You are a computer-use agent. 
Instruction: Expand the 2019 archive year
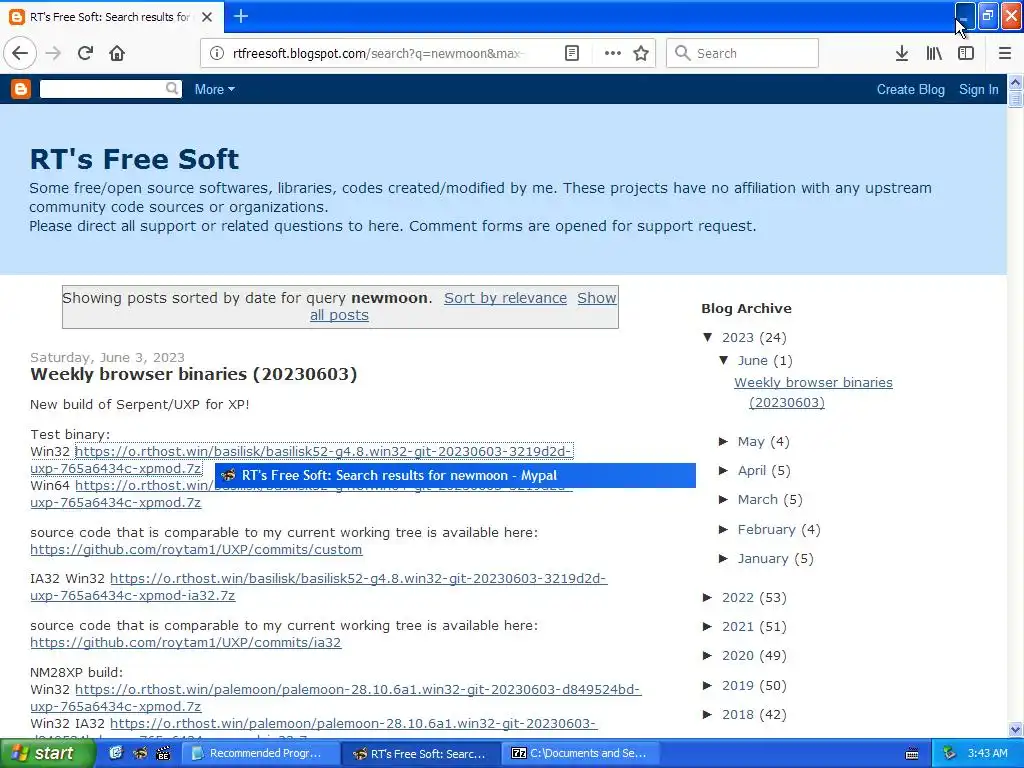click(708, 685)
